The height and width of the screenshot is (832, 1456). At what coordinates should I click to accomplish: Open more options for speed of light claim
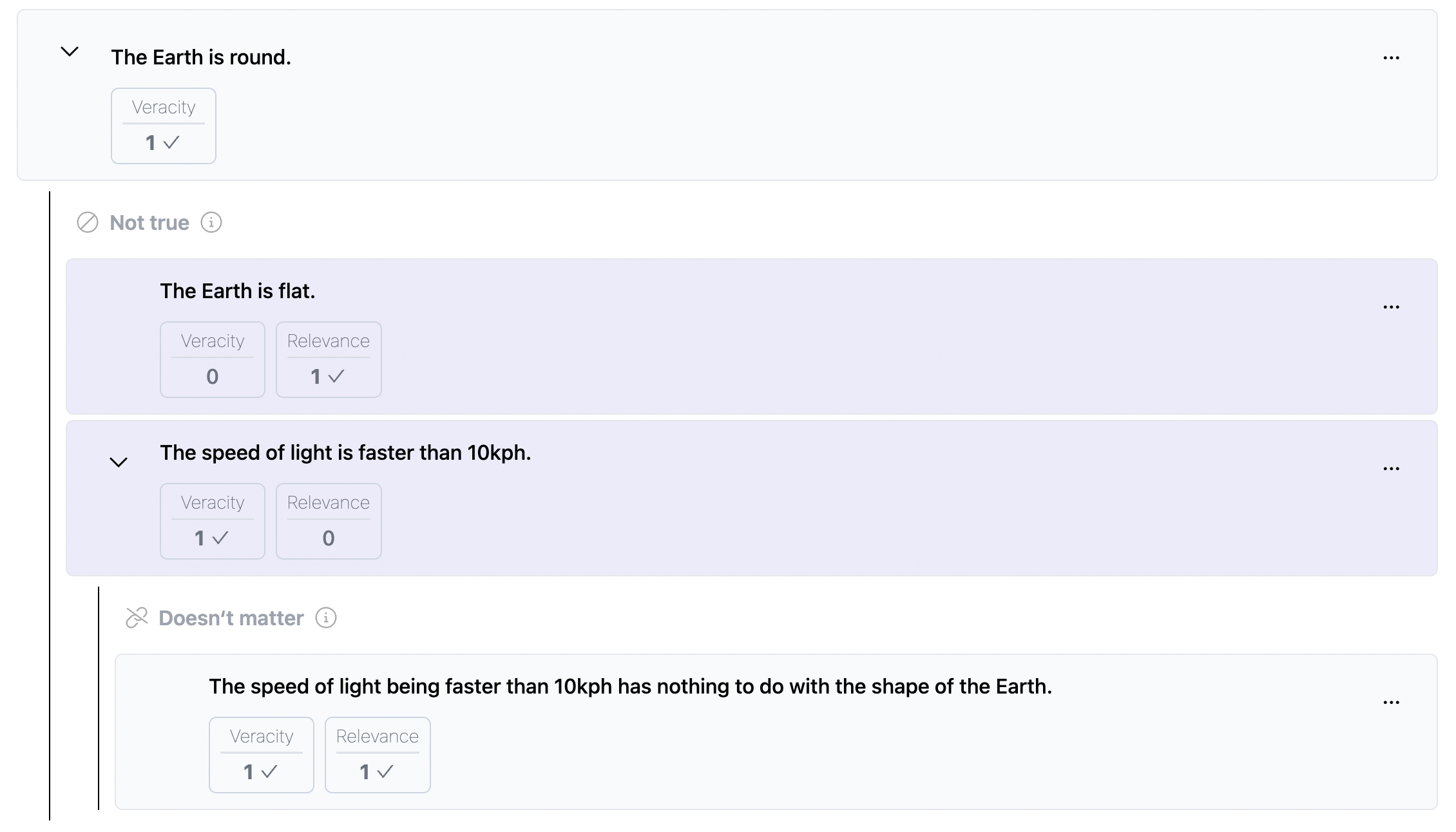point(1391,469)
